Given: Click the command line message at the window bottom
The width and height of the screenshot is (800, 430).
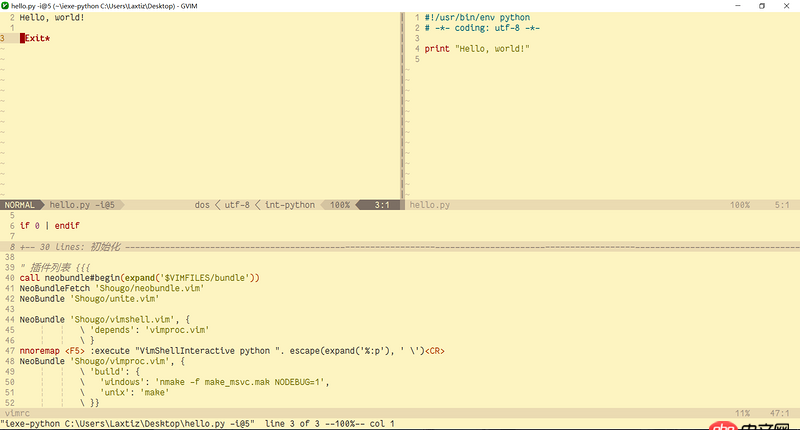Looking at the screenshot, I should point(197,424).
